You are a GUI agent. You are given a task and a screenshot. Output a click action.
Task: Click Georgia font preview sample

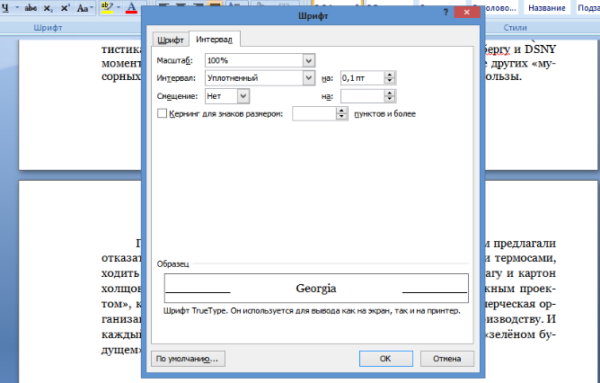316,288
